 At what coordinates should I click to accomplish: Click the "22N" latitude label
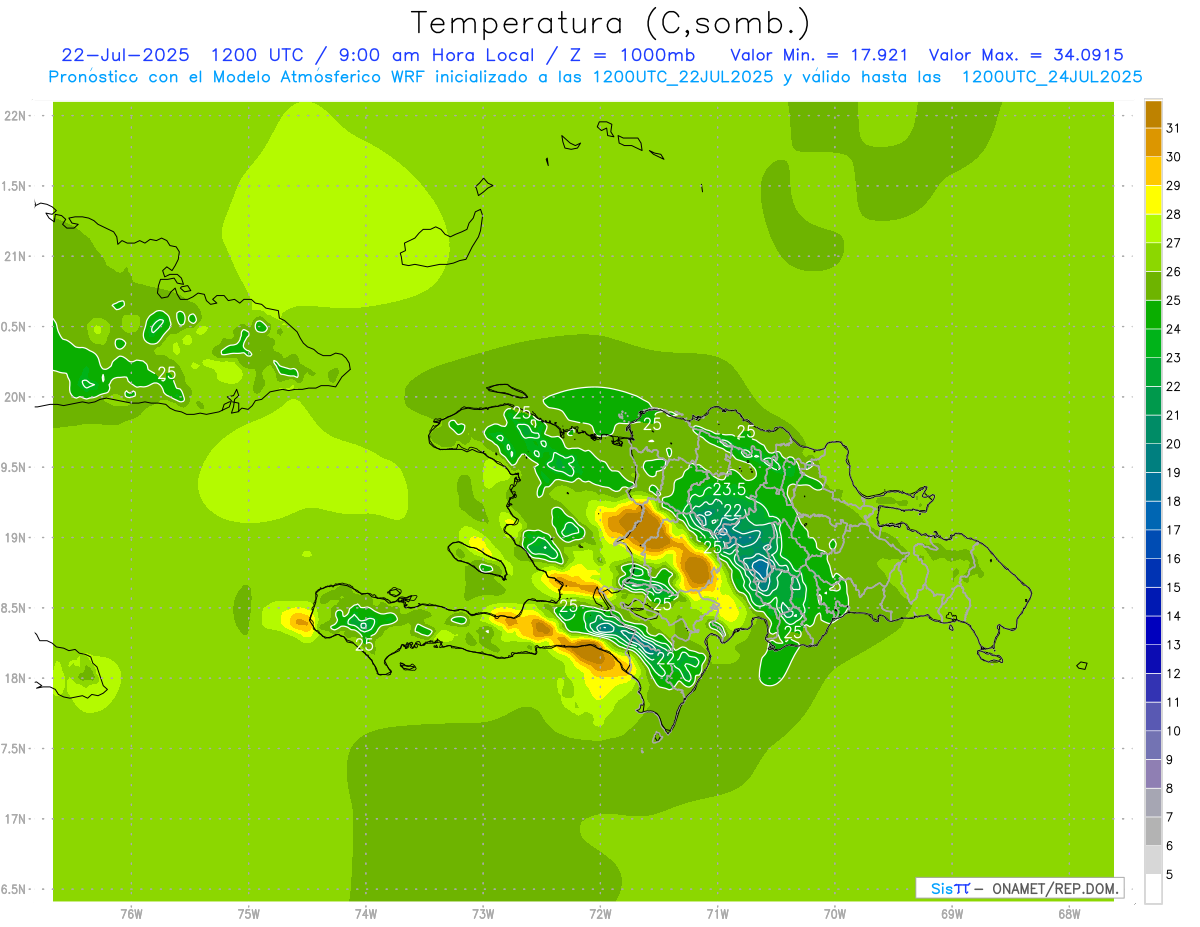tap(16, 115)
